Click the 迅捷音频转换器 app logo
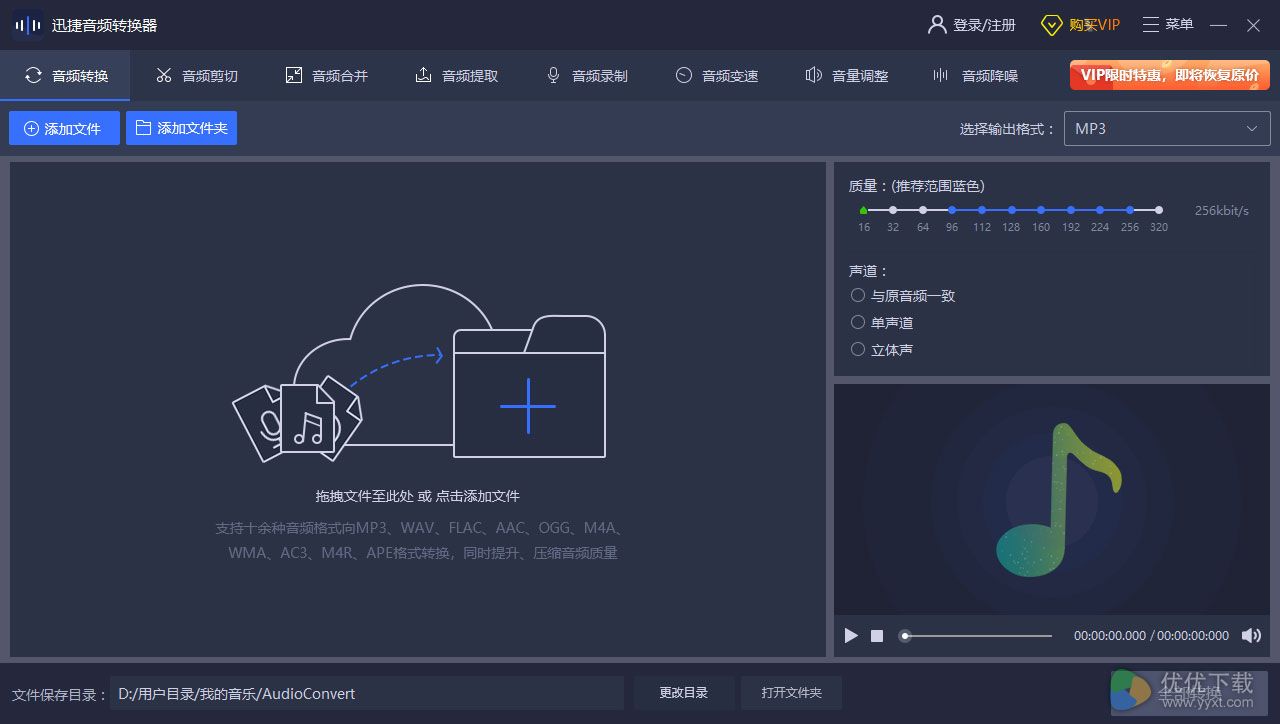This screenshot has height=724, width=1280. (28, 25)
